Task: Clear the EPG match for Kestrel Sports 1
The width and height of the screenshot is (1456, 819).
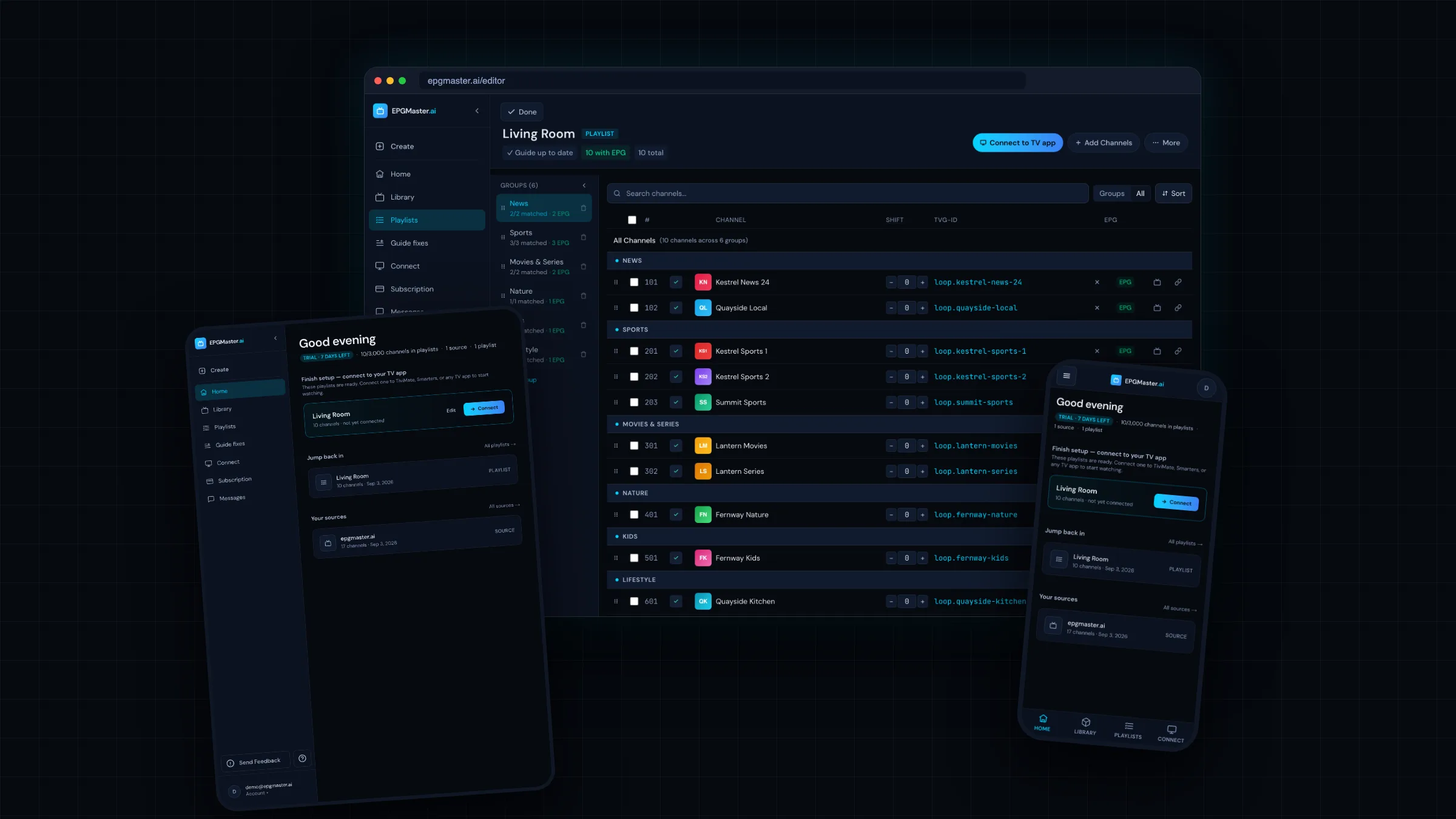Action: pyautogui.click(x=1097, y=351)
